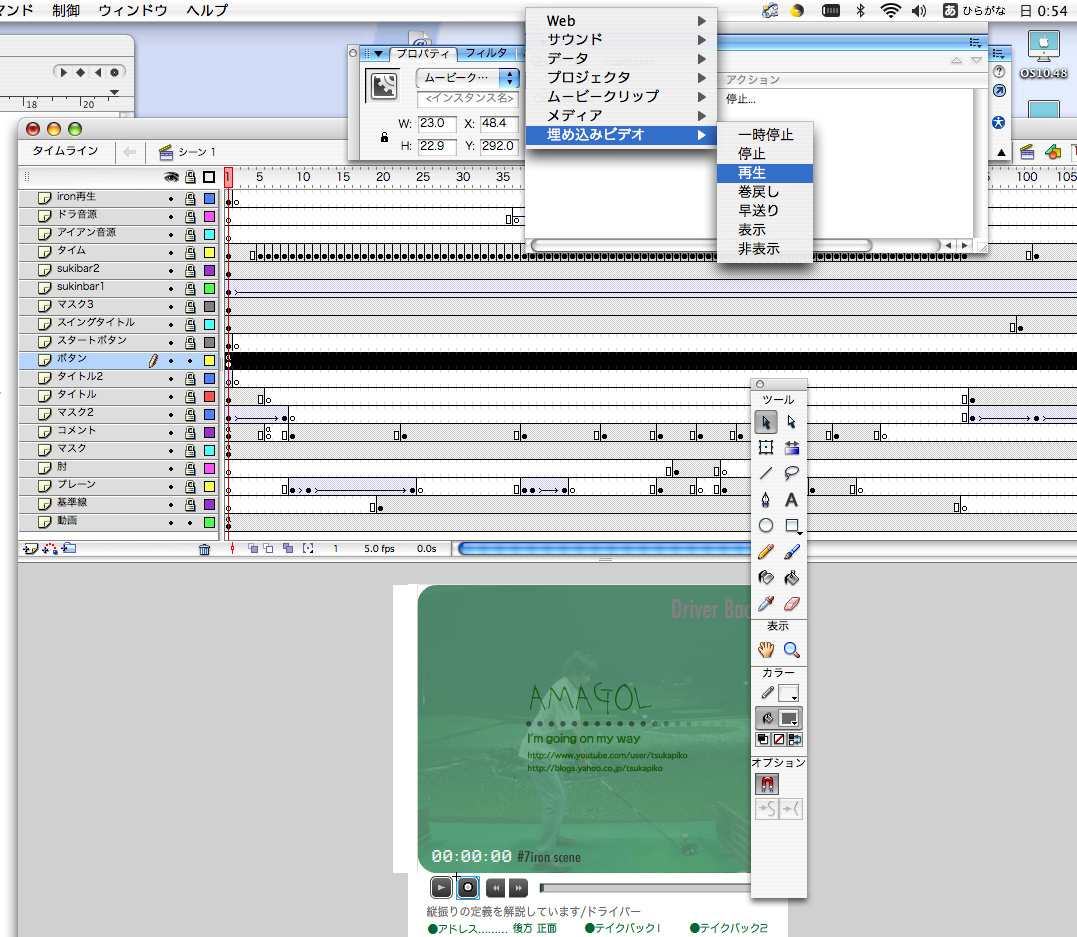Pick the Eyedropper tool
This screenshot has height=937, width=1077.
tap(766, 604)
